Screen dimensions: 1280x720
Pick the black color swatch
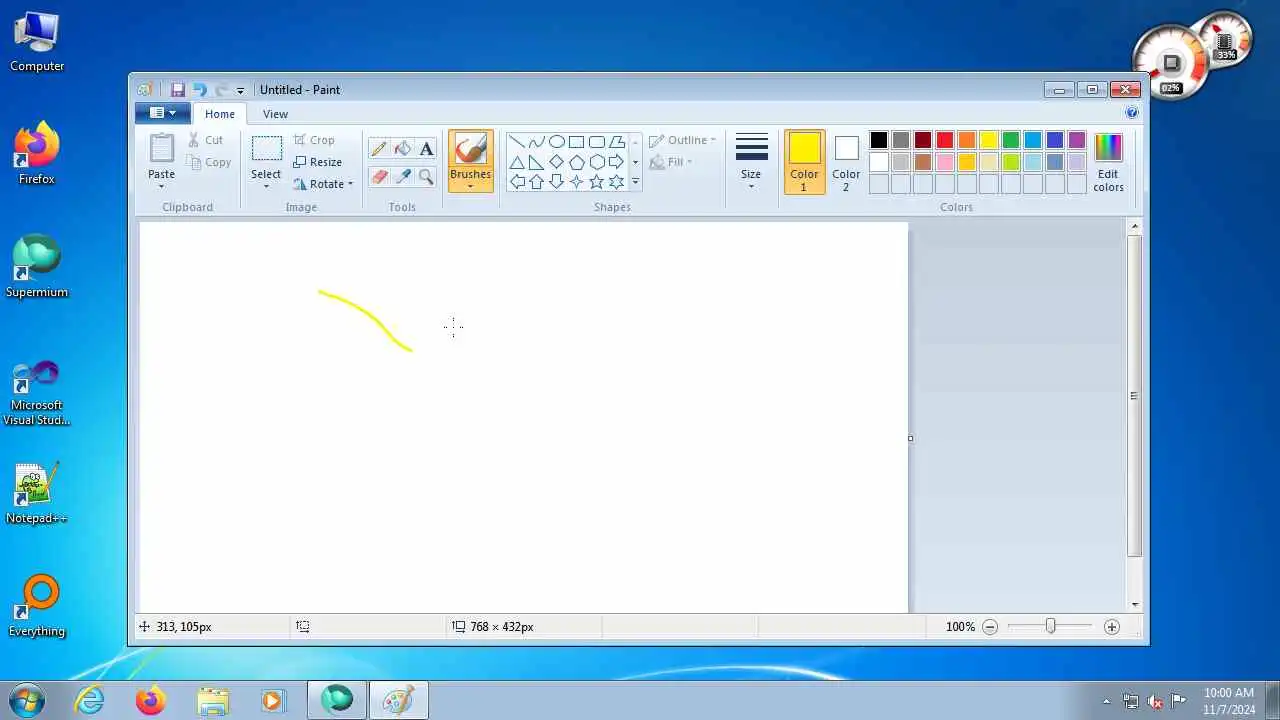[879, 140]
